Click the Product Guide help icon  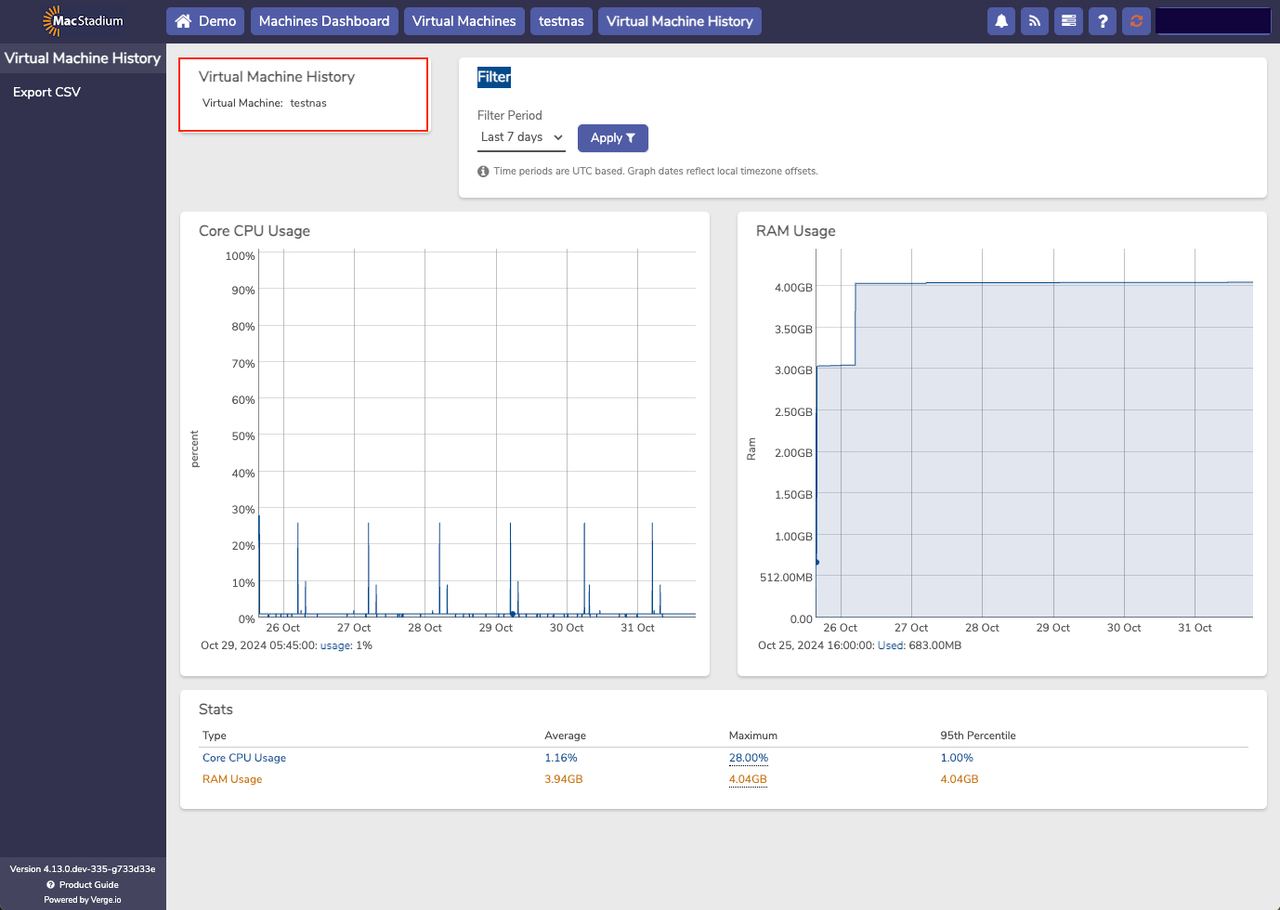tap(50, 885)
